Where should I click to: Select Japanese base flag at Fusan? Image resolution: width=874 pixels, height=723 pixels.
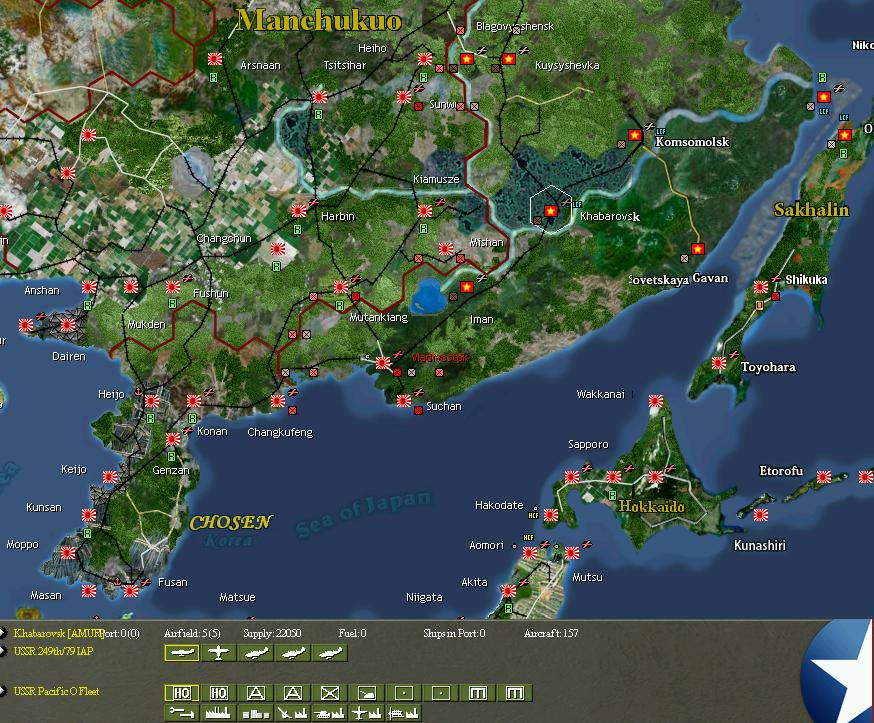[x=131, y=590]
